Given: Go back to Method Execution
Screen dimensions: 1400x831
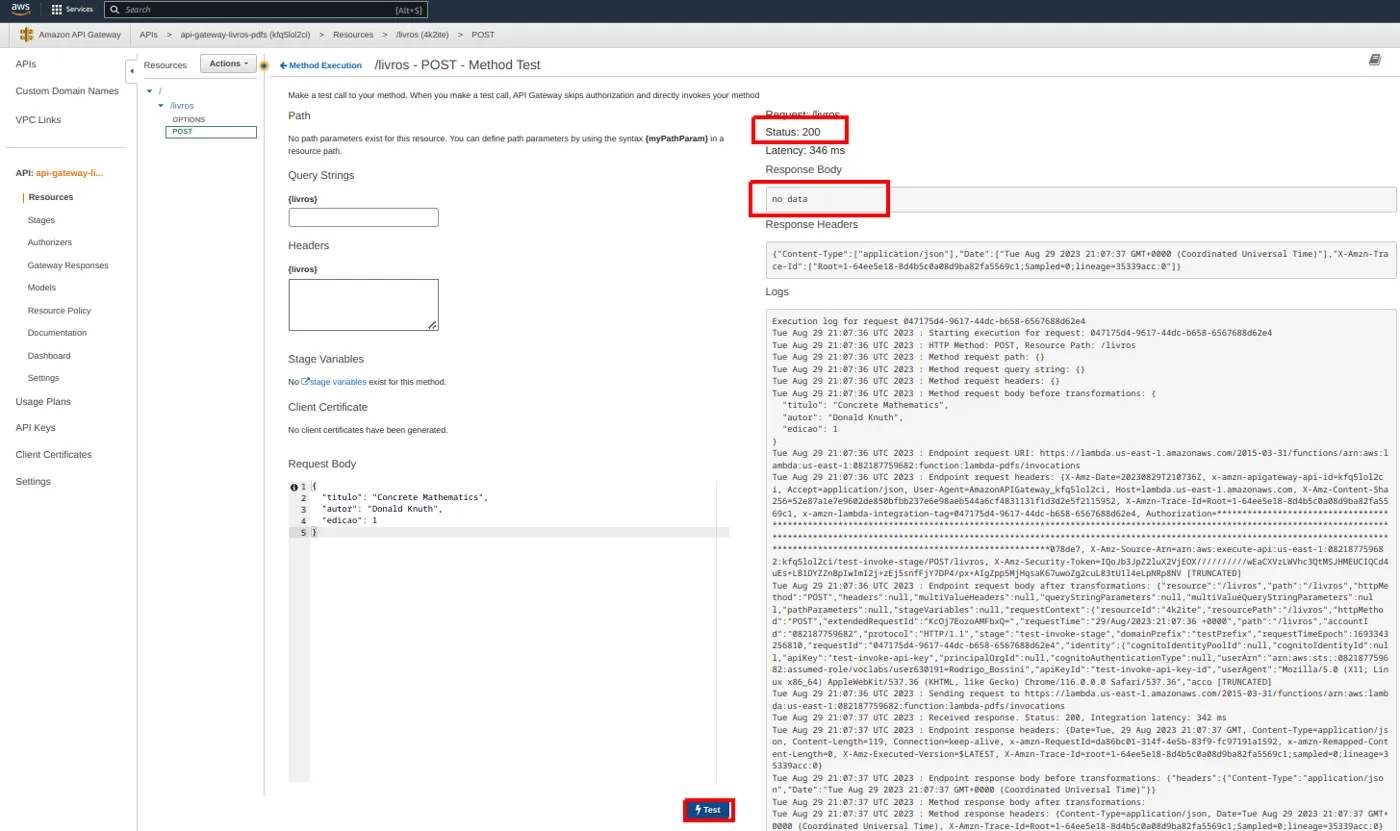Looking at the screenshot, I should [x=320, y=65].
